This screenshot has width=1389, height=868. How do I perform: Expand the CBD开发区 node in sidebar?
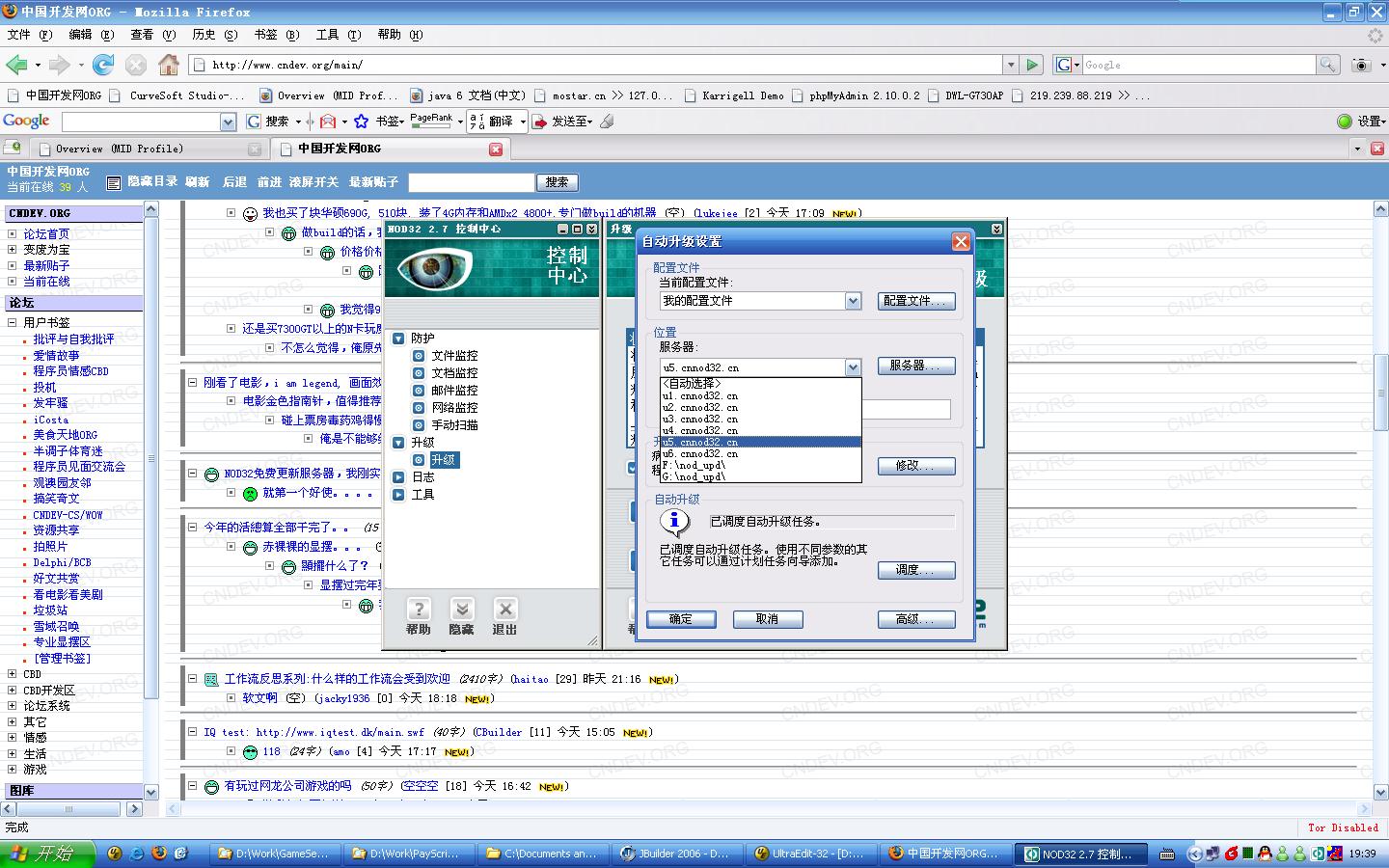tap(12, 690)
